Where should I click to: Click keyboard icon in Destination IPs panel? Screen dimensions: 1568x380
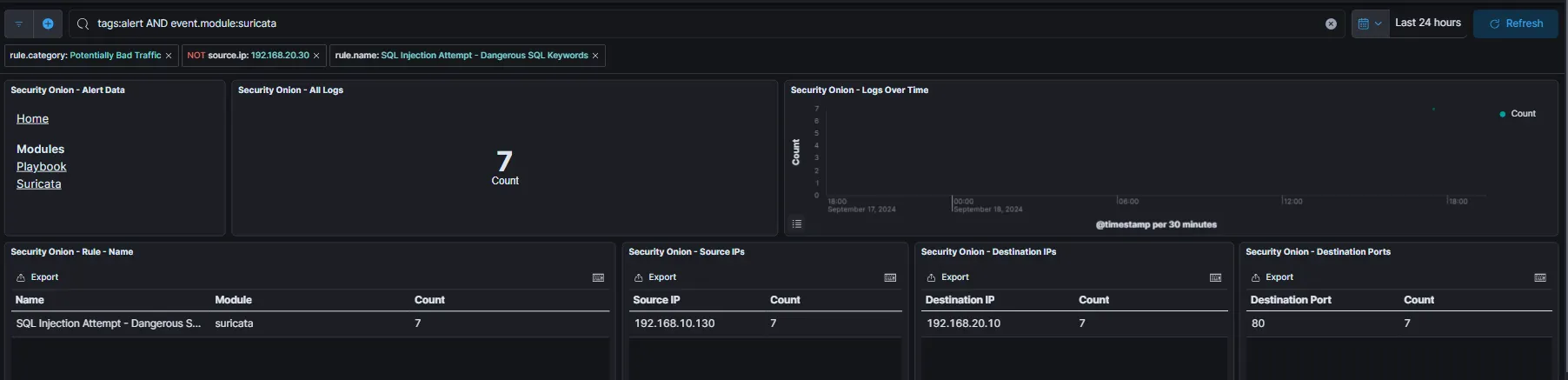coord(1215,277)
